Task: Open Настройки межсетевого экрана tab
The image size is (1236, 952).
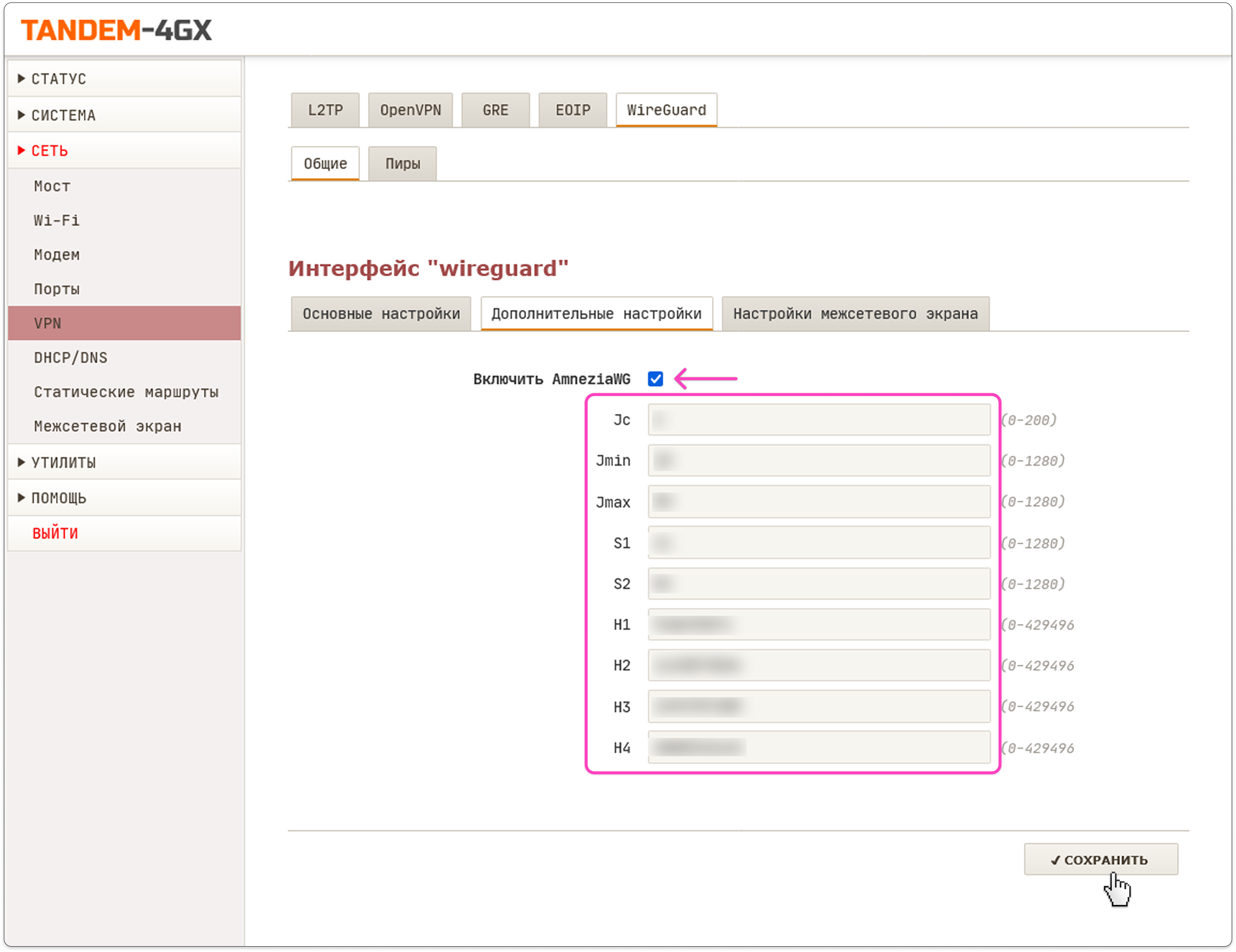Action: point(855,314)
